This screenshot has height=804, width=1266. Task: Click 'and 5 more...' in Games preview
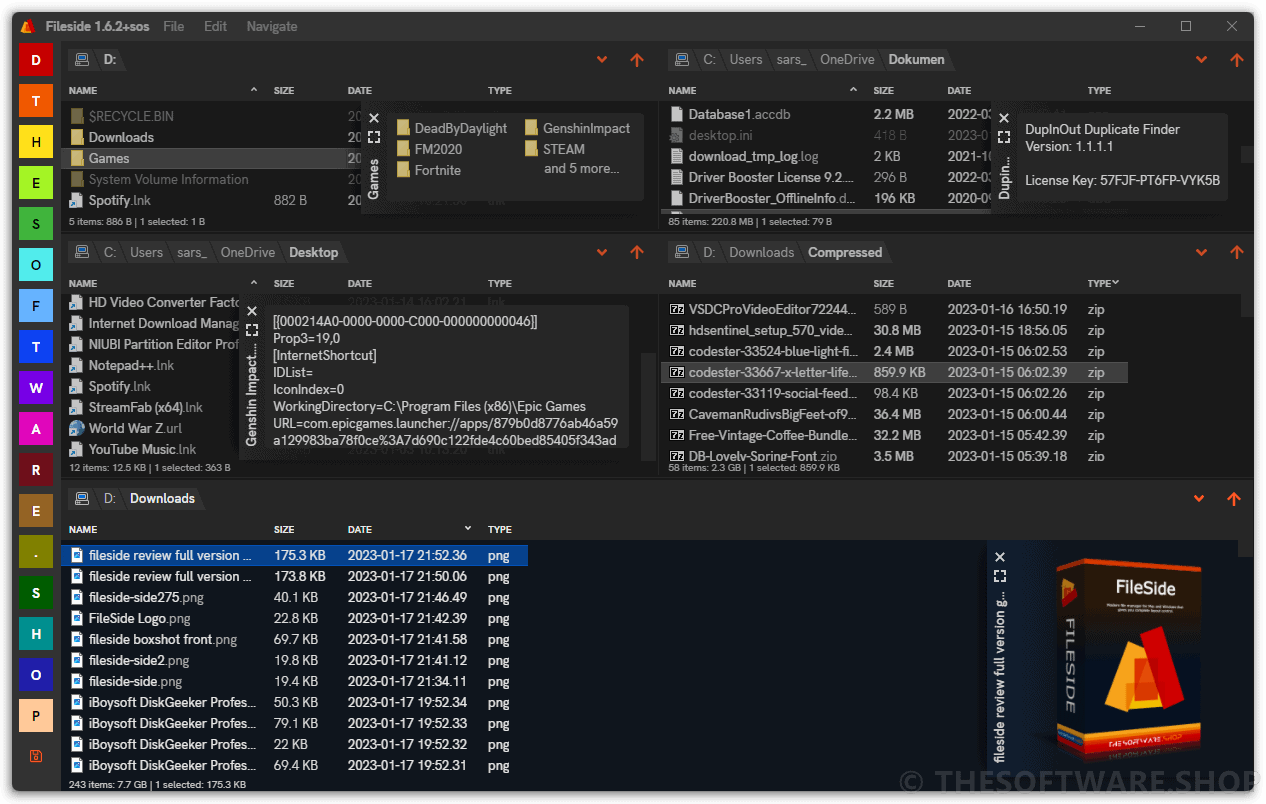coord(581,169)
